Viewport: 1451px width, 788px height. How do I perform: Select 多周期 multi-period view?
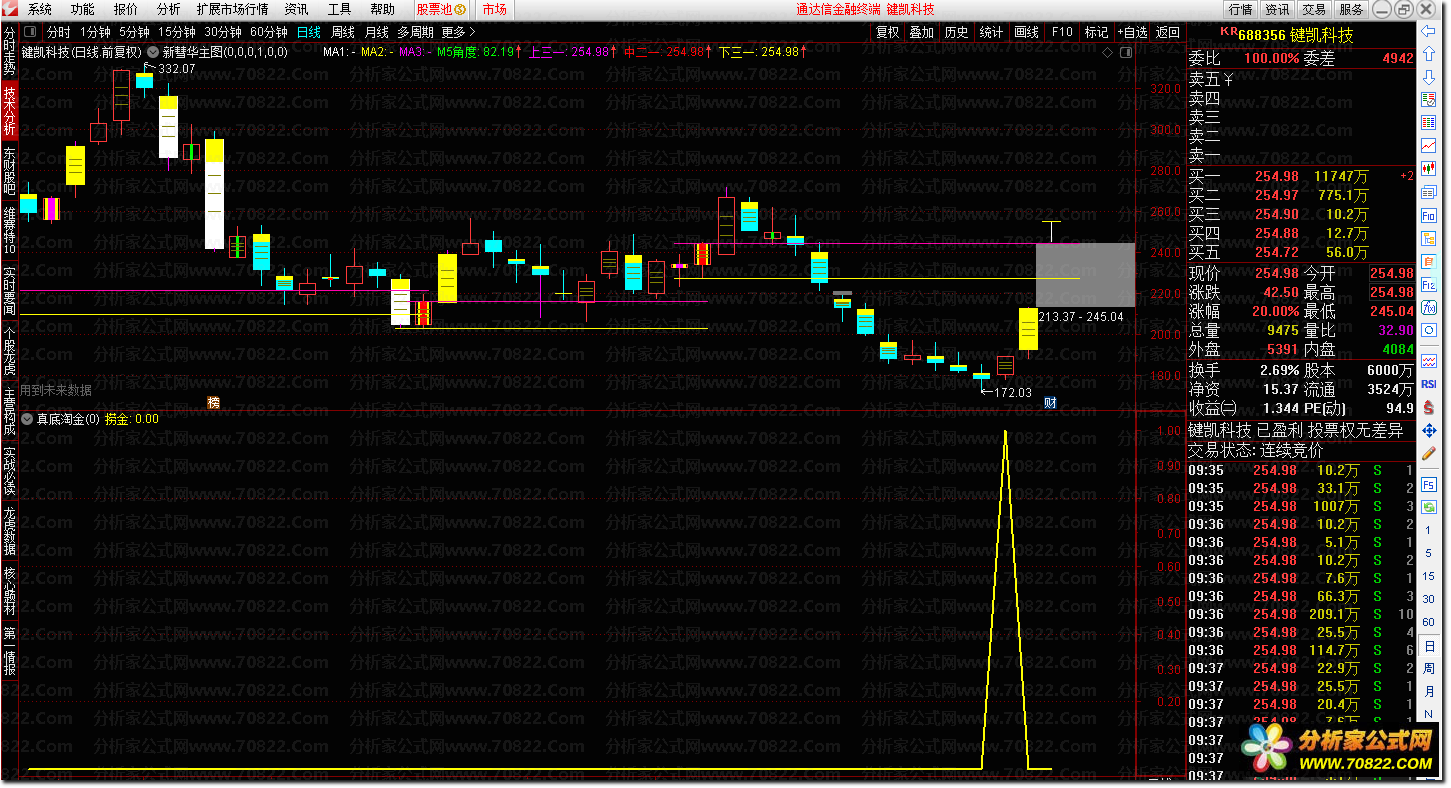[416, 32]
